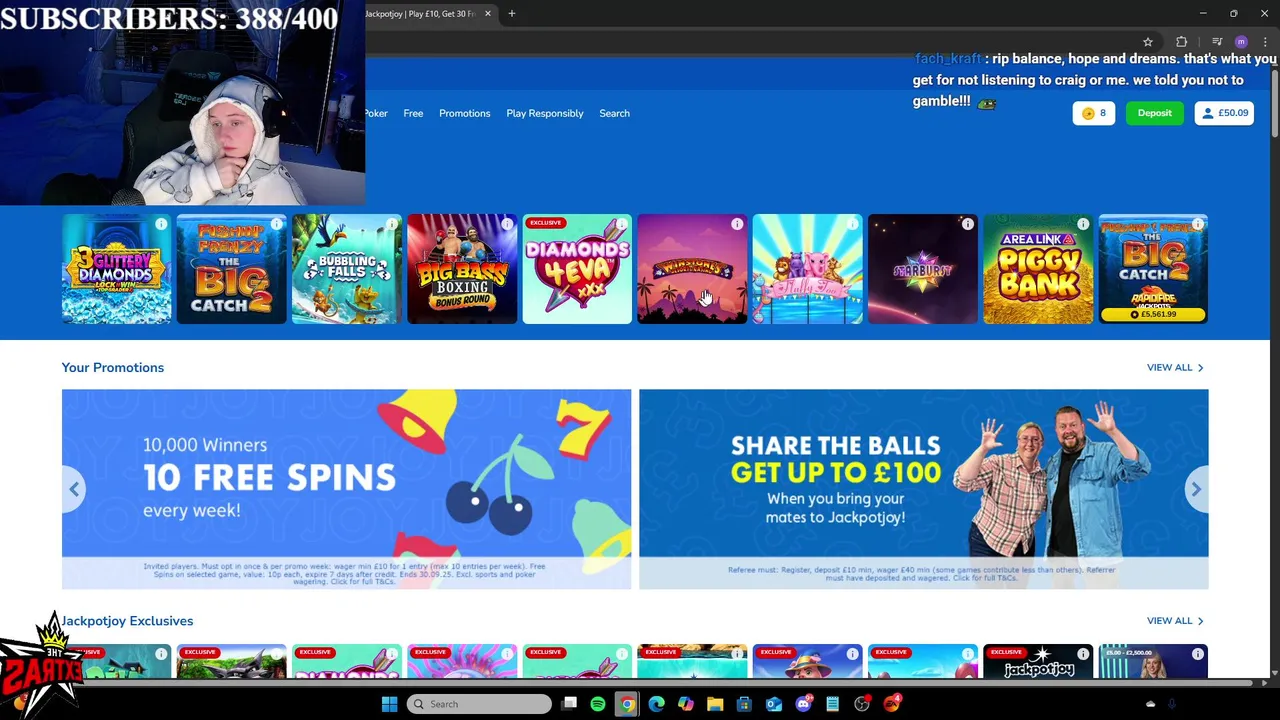This screenshot has width=1280, height=720.
Task: Click the coin rewards counter showing 8
Action: 1094,113
